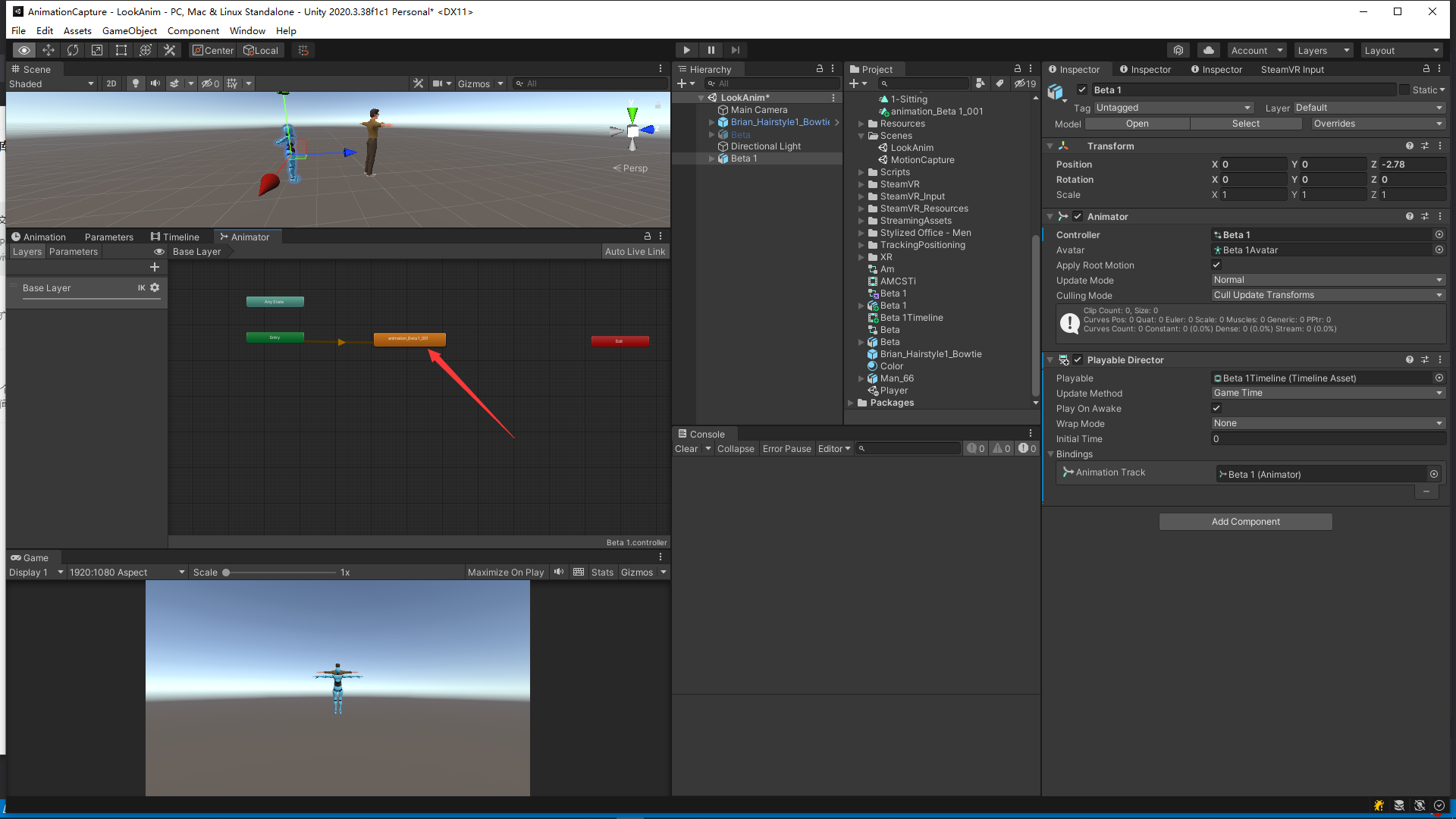Select the Rotate tool in toolbar

[73, 50]
